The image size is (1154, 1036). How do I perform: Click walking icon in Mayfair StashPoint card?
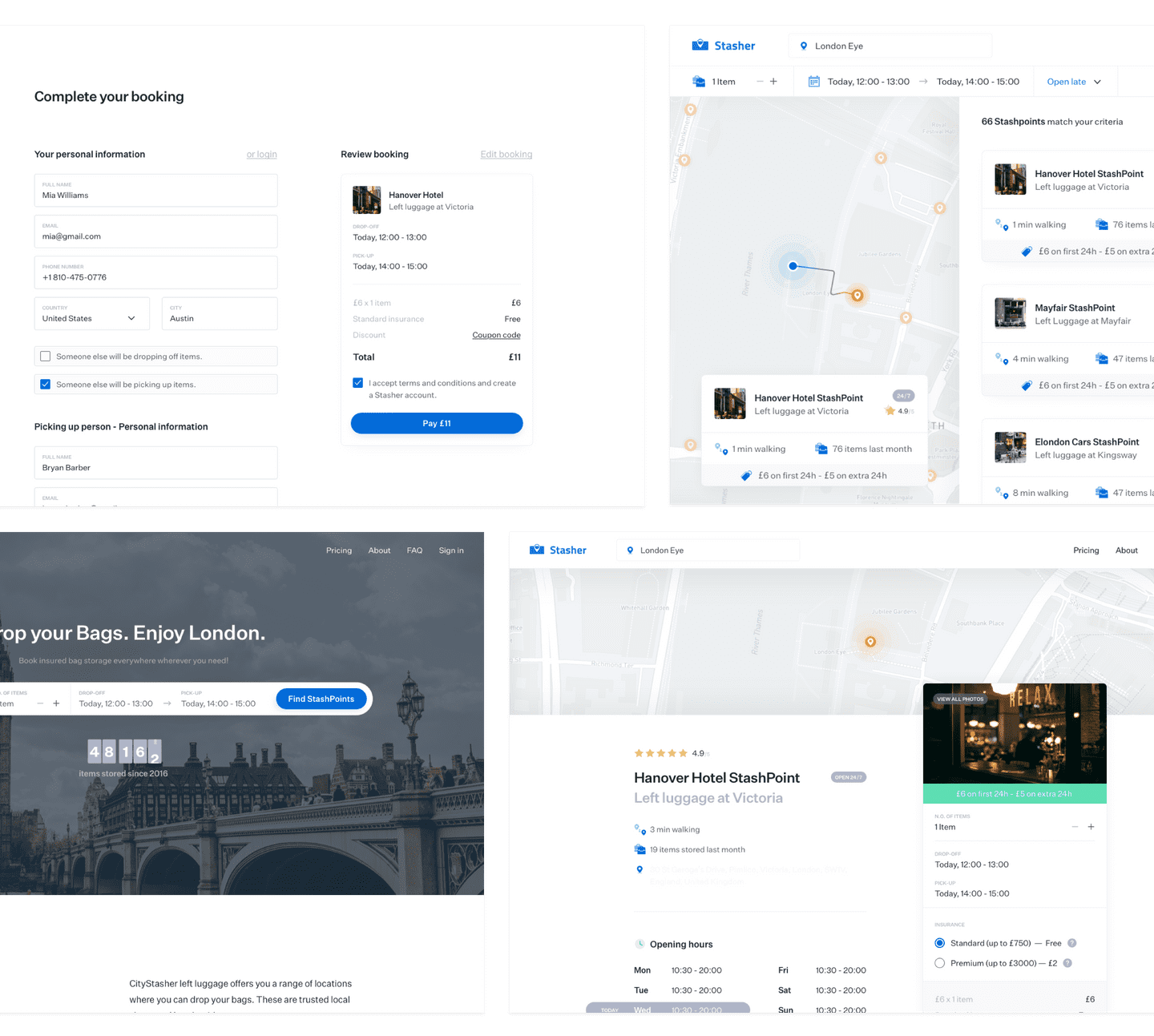(x=1001, y=359)
